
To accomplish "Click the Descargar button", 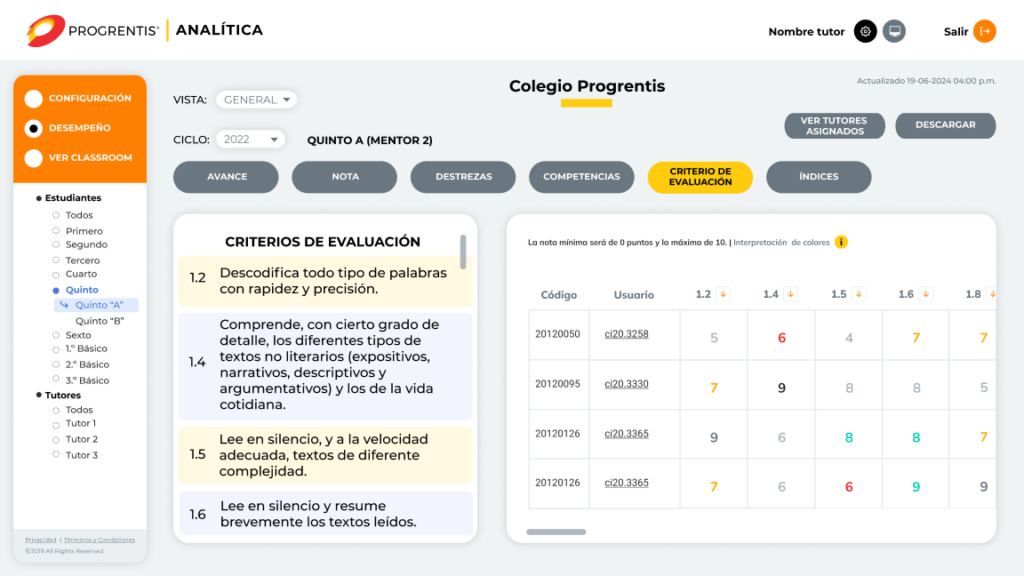I will tap(945, 125).
